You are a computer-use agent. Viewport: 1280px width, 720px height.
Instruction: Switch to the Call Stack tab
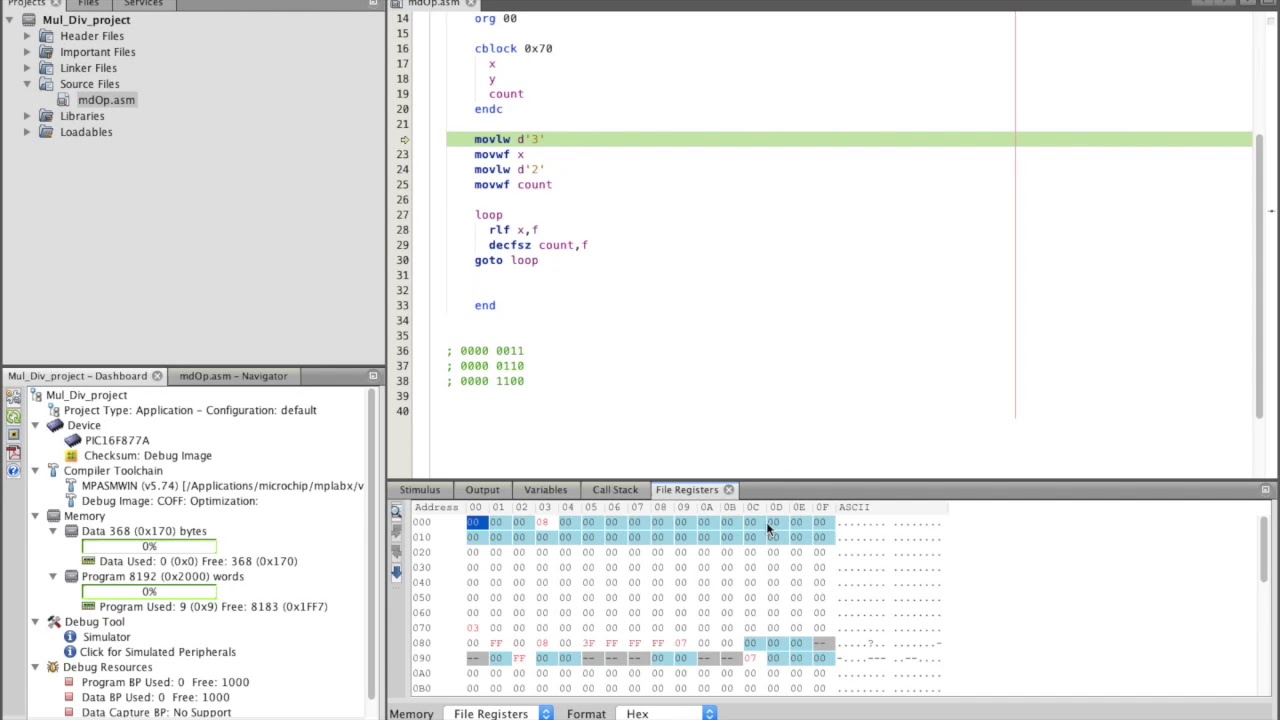point(615,490)
